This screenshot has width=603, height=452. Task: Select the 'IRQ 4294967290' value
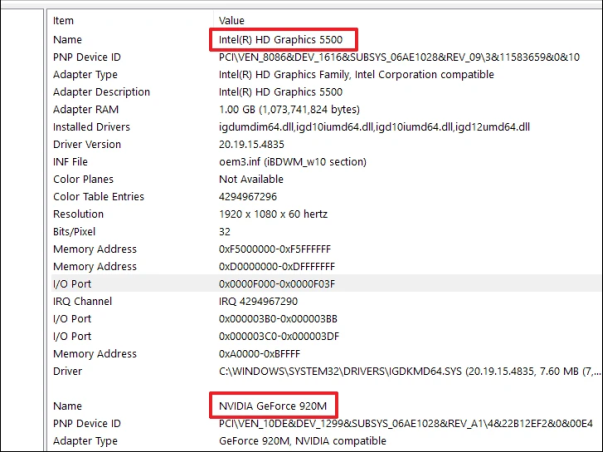click(258, 301)
